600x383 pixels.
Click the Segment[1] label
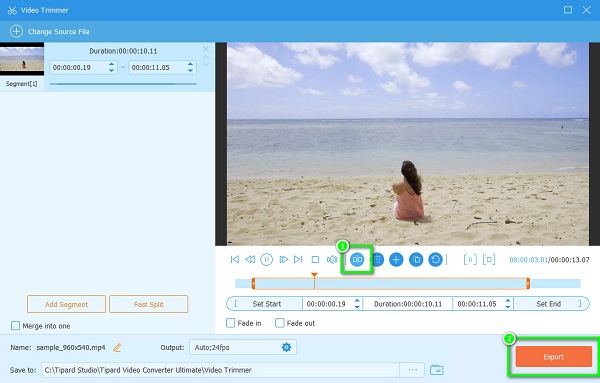pos(21,83)
